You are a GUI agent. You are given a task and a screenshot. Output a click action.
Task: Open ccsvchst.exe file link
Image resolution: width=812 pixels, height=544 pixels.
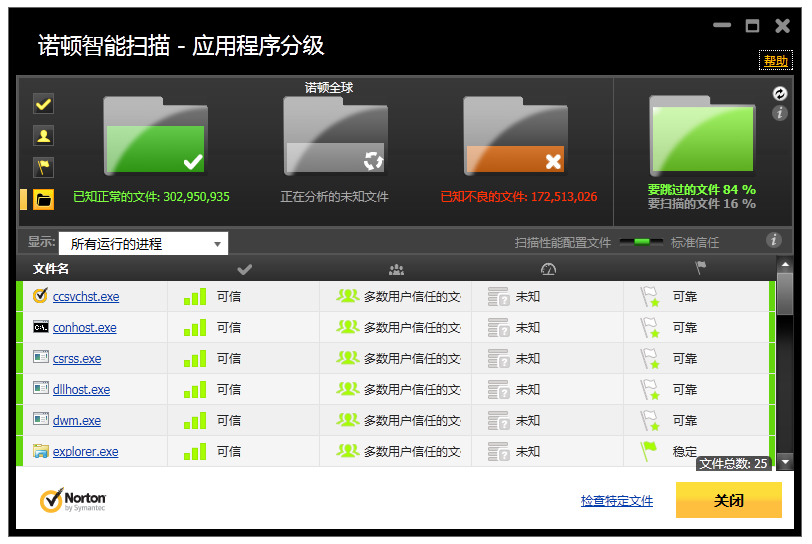[x=86, y=297]
